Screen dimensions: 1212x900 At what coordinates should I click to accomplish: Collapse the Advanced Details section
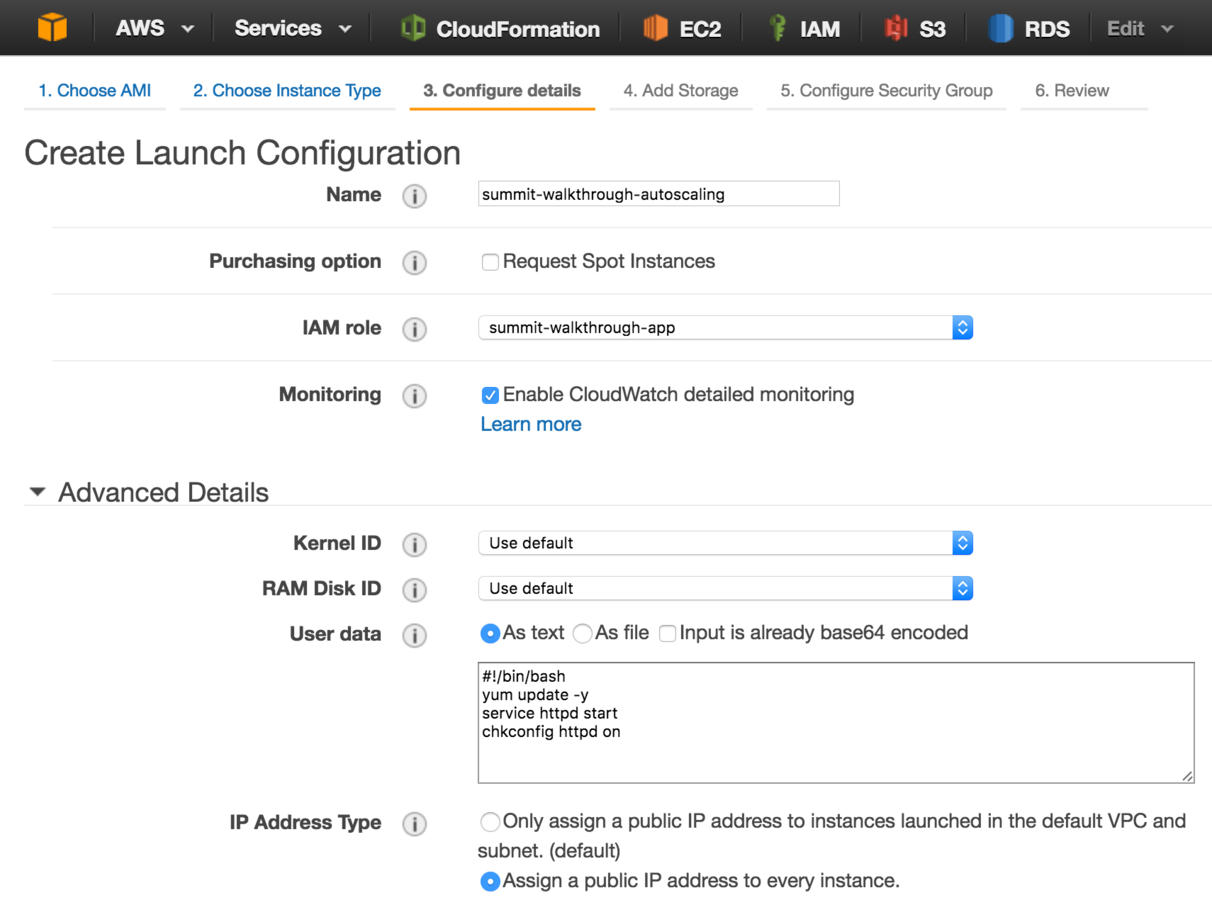(38, 492)
